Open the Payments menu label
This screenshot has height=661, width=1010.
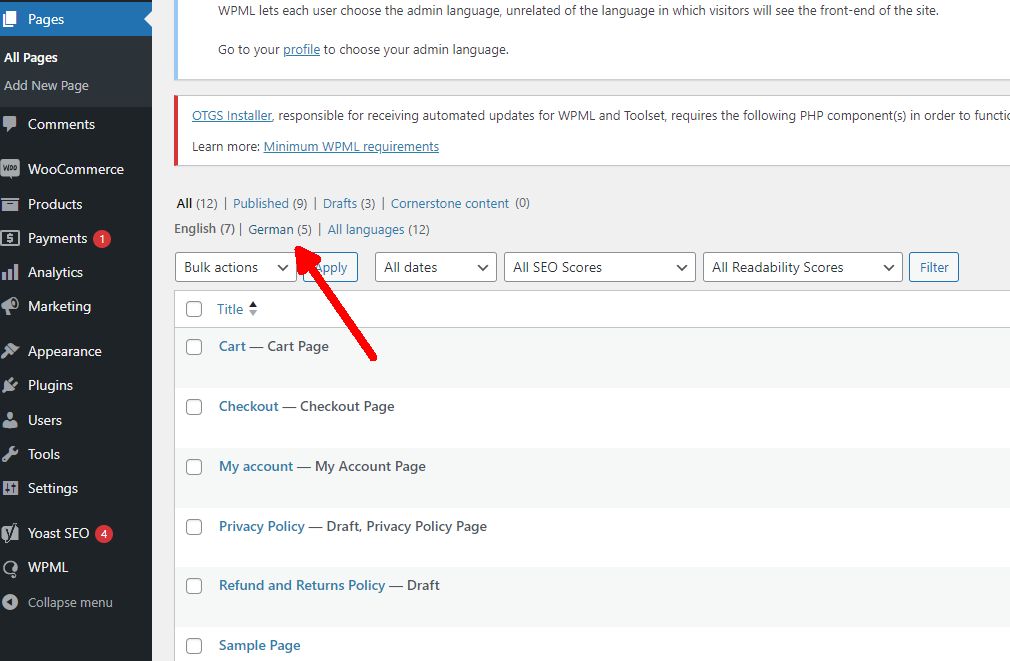[57, 238]
